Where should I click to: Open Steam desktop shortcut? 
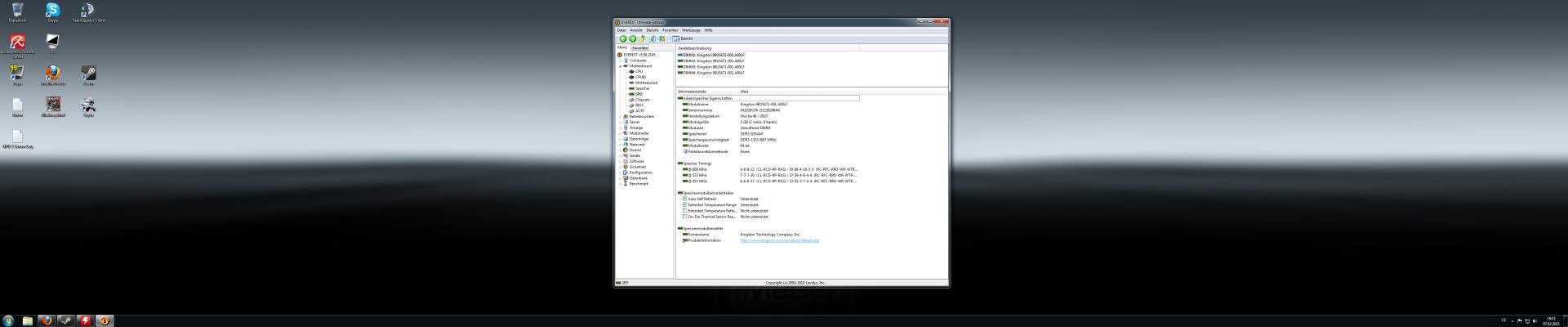click(x=88, y=75)
